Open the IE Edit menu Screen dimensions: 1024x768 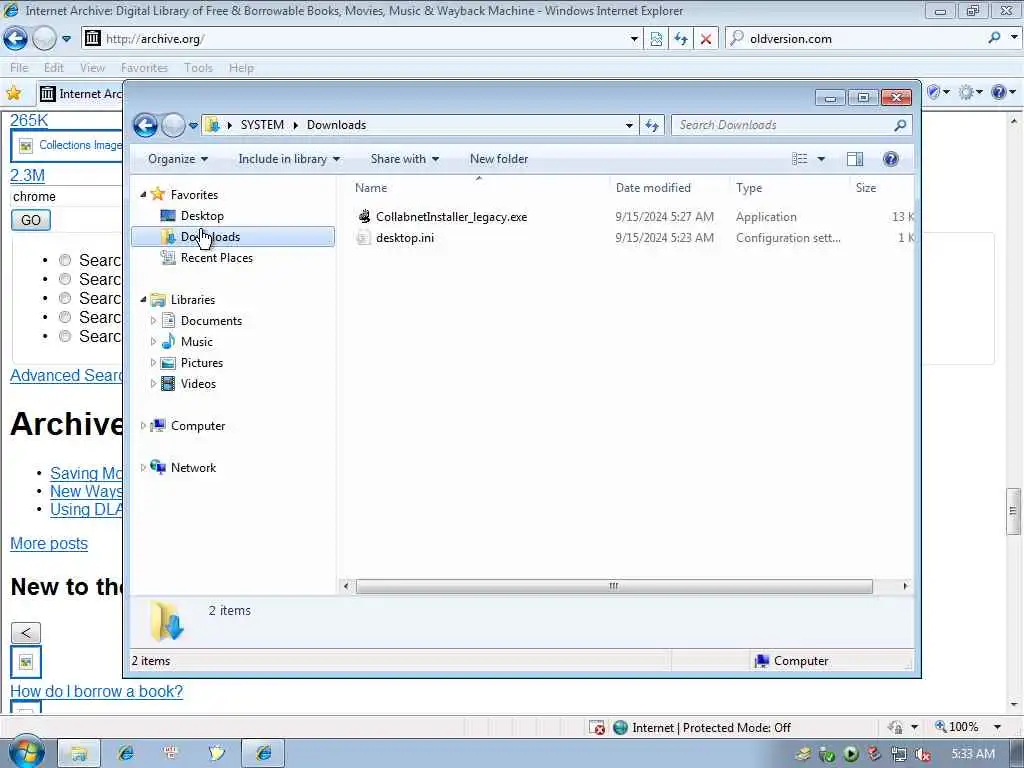click(x=54, y=68)
